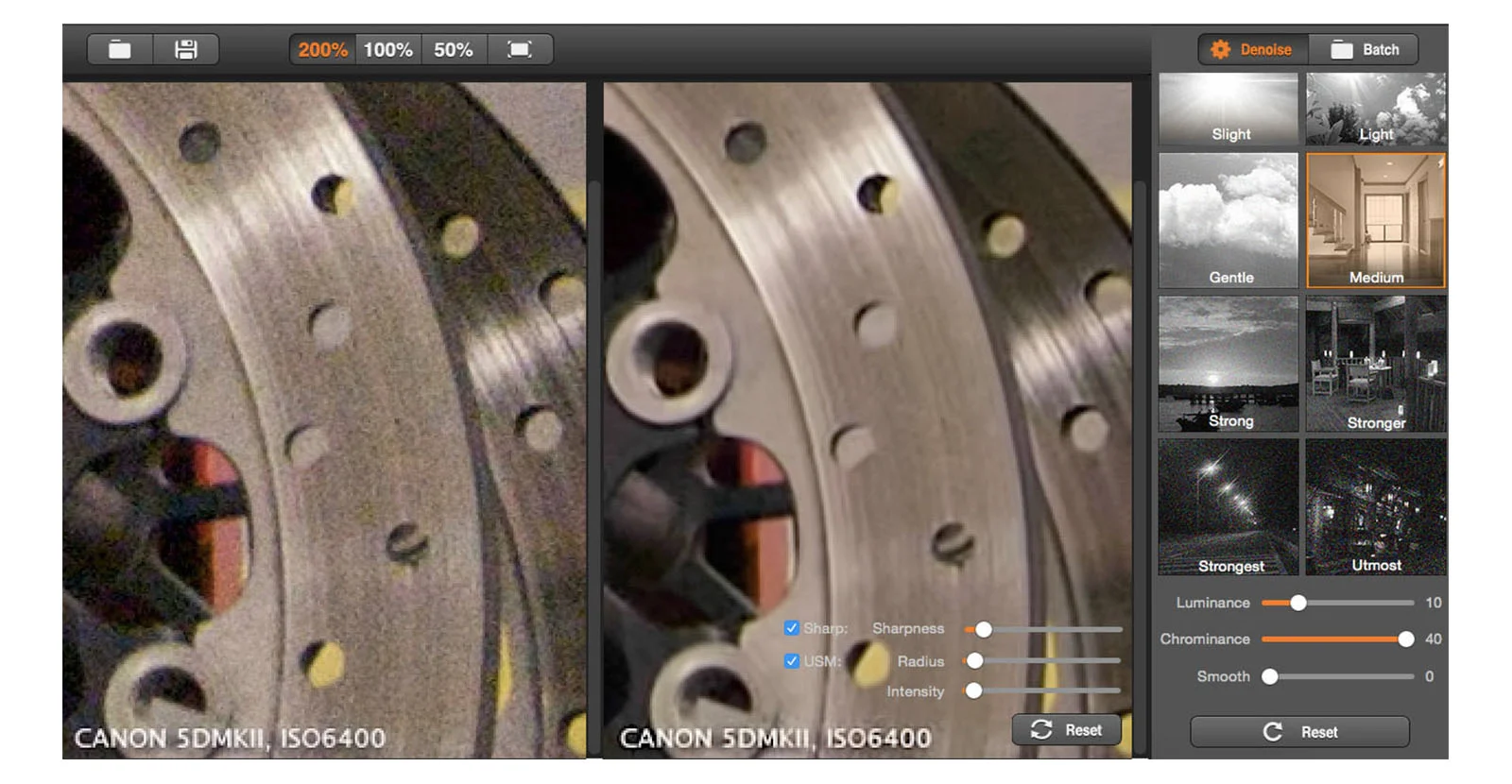This screenshot has width=1512, height=784.
Task: Set zoom to 100%
Action: click(x=388, y=49)
